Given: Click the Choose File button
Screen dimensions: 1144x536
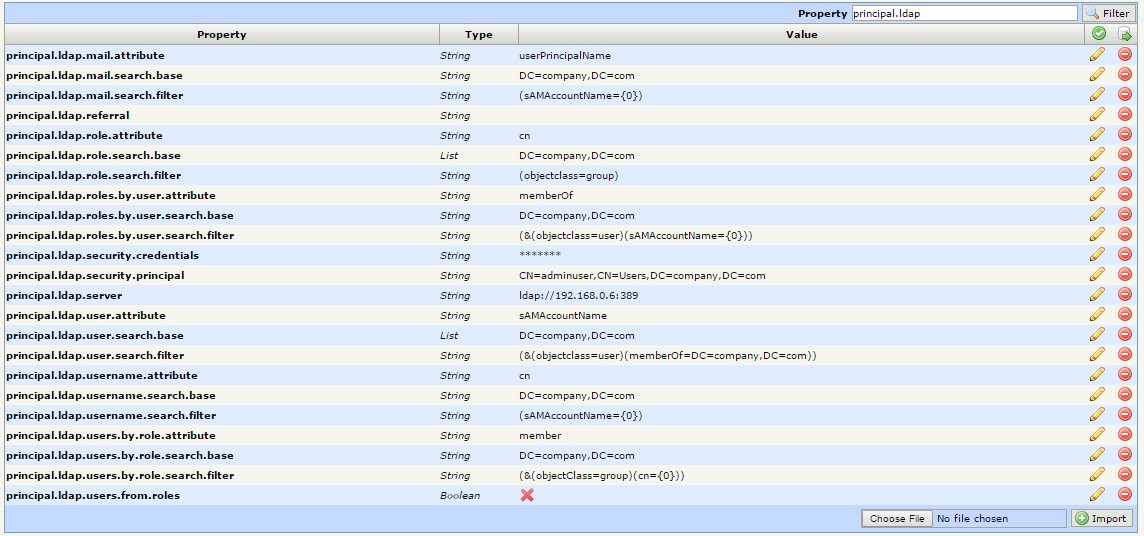Looking at the screenshot, I should click(896, 518).
